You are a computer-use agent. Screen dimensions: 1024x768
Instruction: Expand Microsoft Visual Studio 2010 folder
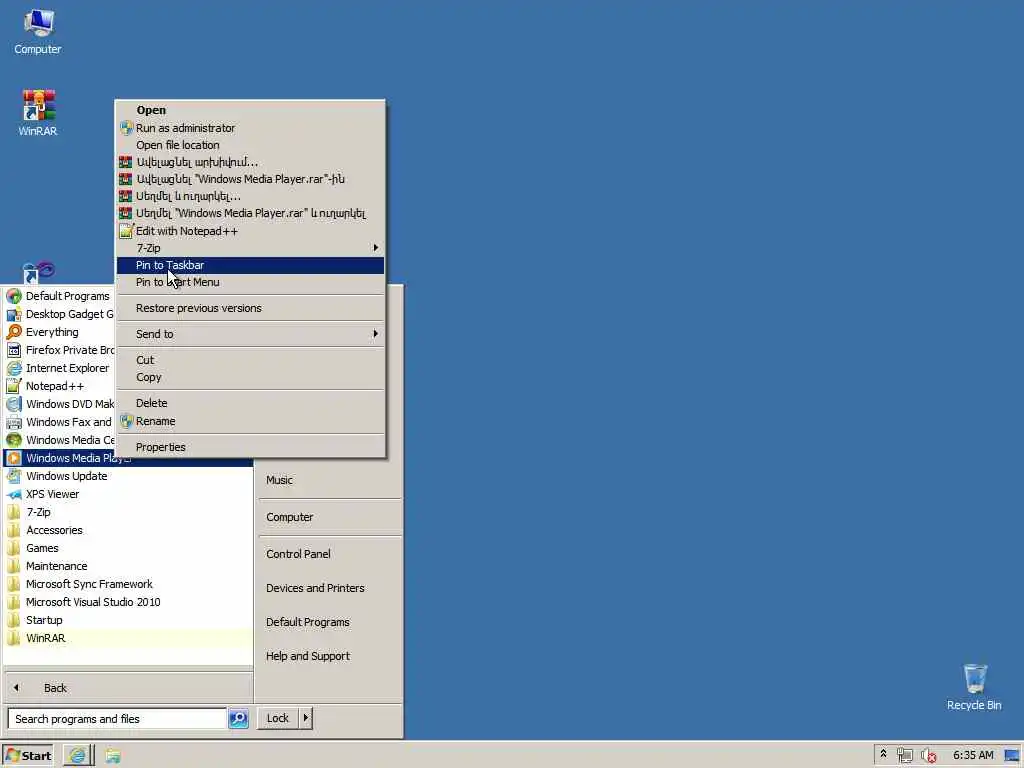point(128,602)
